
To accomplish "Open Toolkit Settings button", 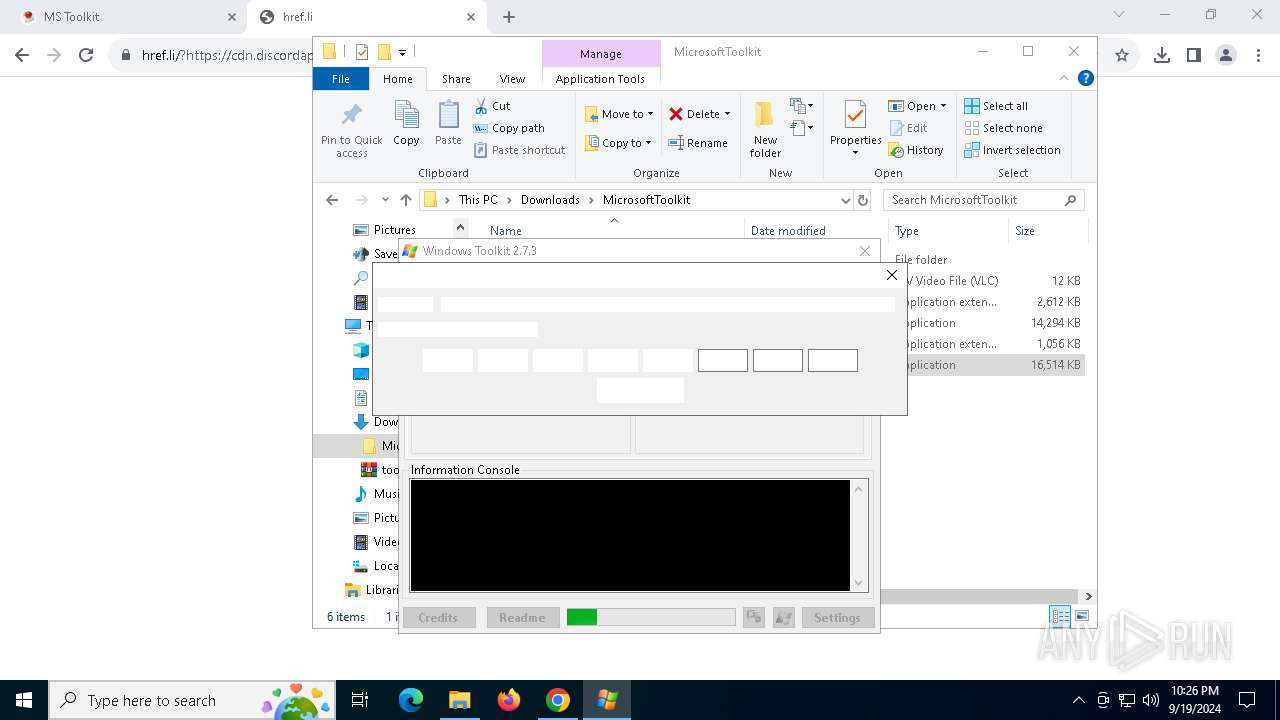I will (837, 618).
